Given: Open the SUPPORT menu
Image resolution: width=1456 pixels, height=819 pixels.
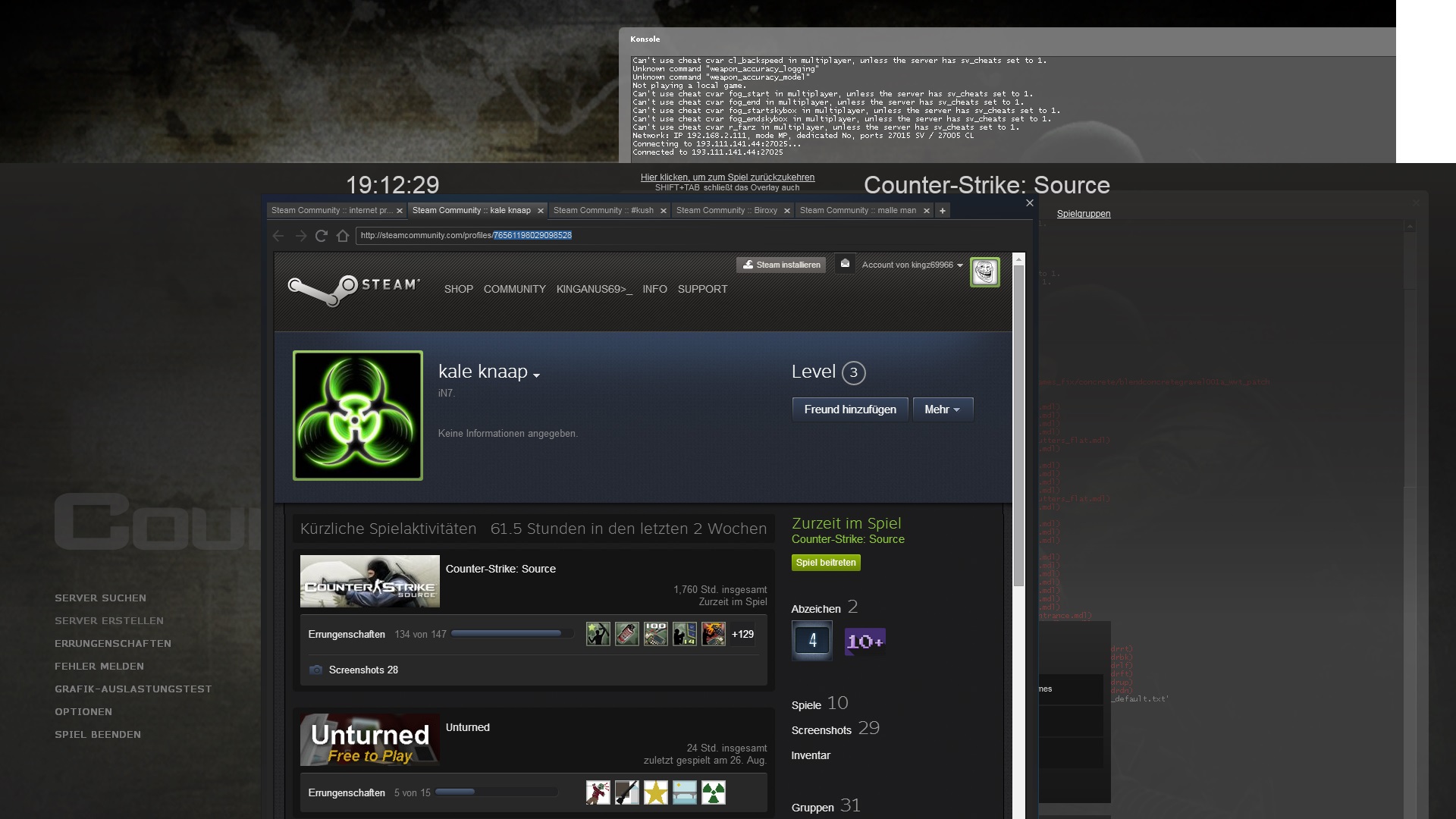Looking at the screenshot, I should point(703,289).
